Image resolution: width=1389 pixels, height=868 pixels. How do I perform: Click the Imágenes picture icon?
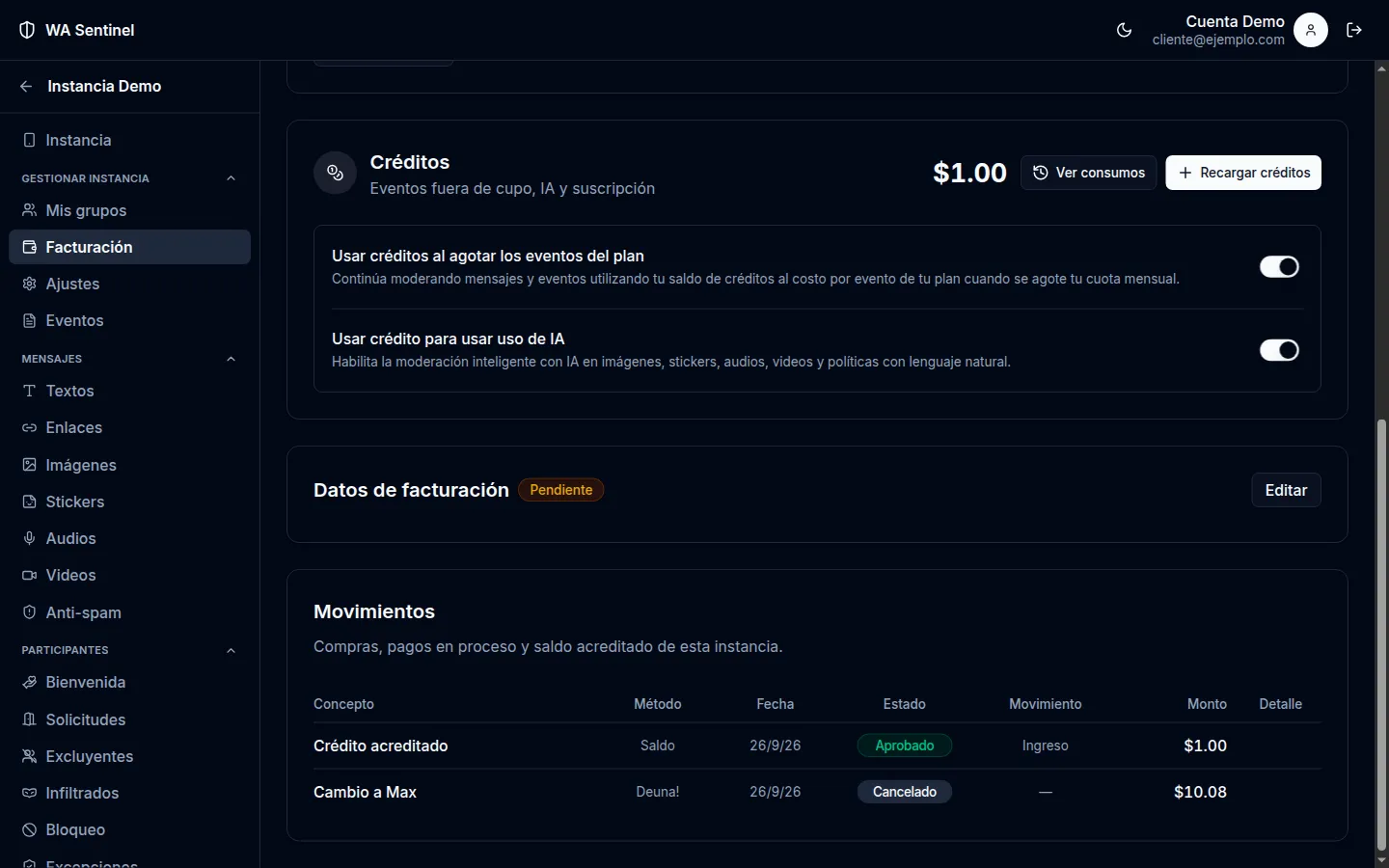30,465
